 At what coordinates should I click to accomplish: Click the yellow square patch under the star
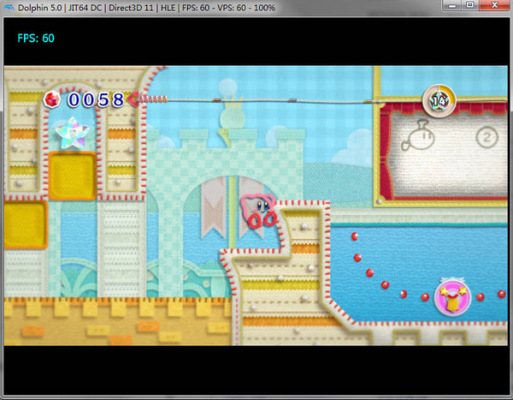coord(73,176)
